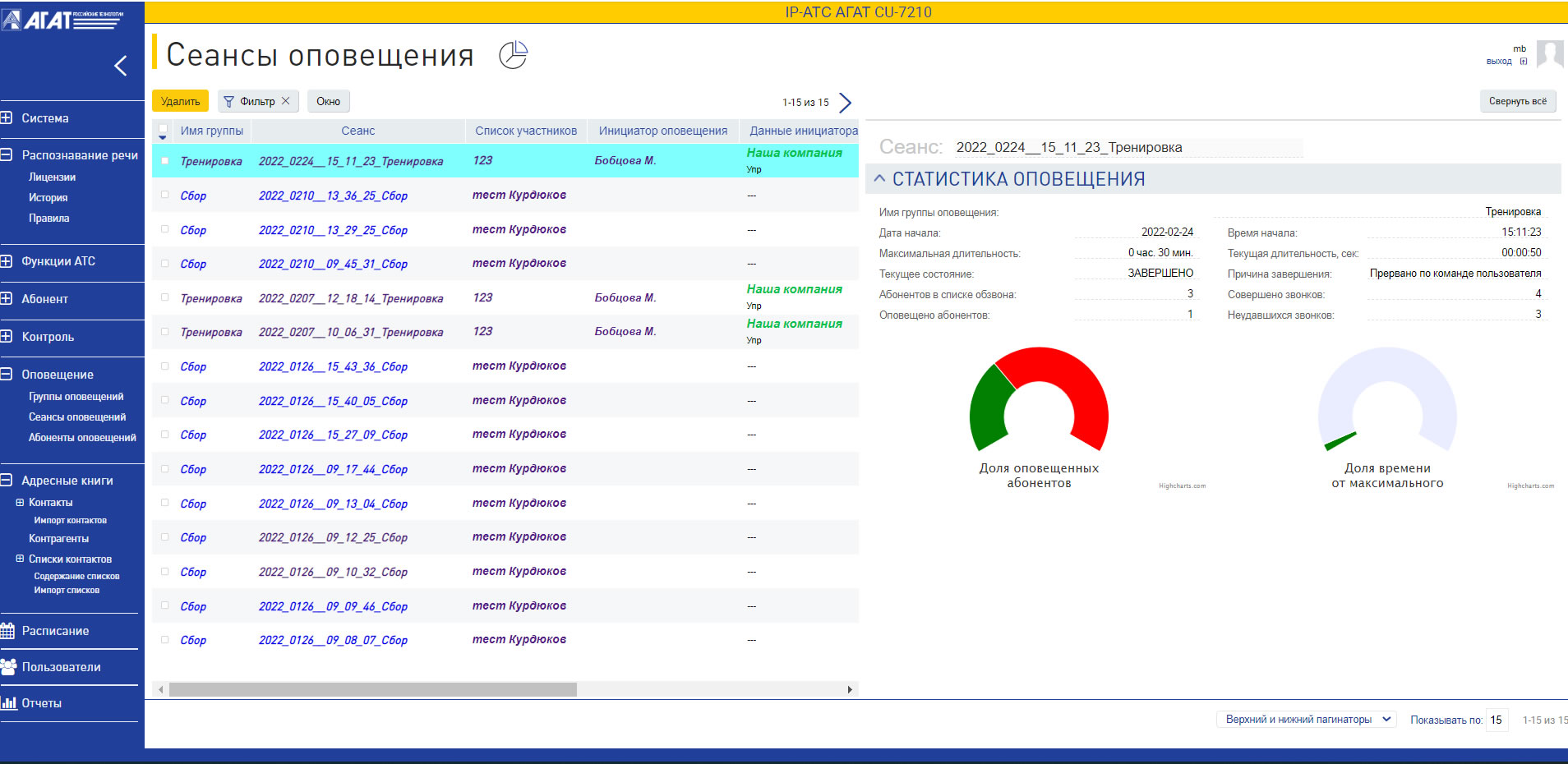
Task: Click the Показывать по input field
Action: [1497, 720]
